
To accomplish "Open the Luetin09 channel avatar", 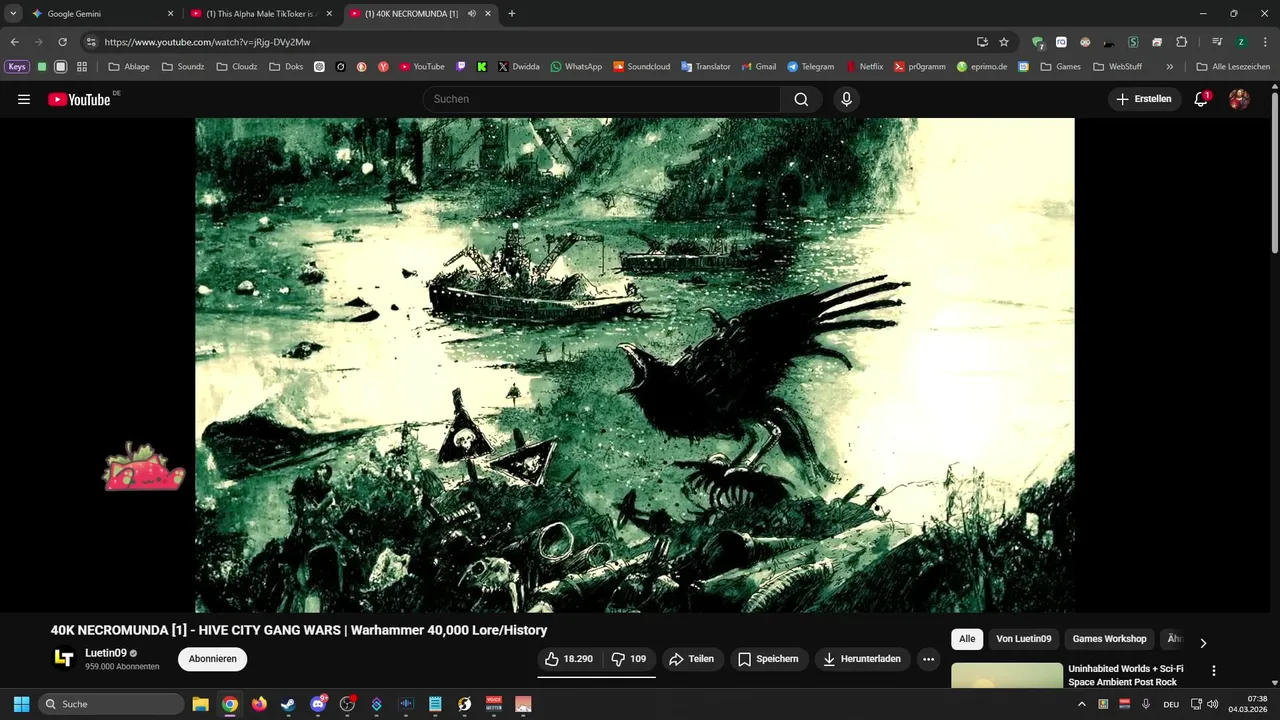I will [64, 658].
